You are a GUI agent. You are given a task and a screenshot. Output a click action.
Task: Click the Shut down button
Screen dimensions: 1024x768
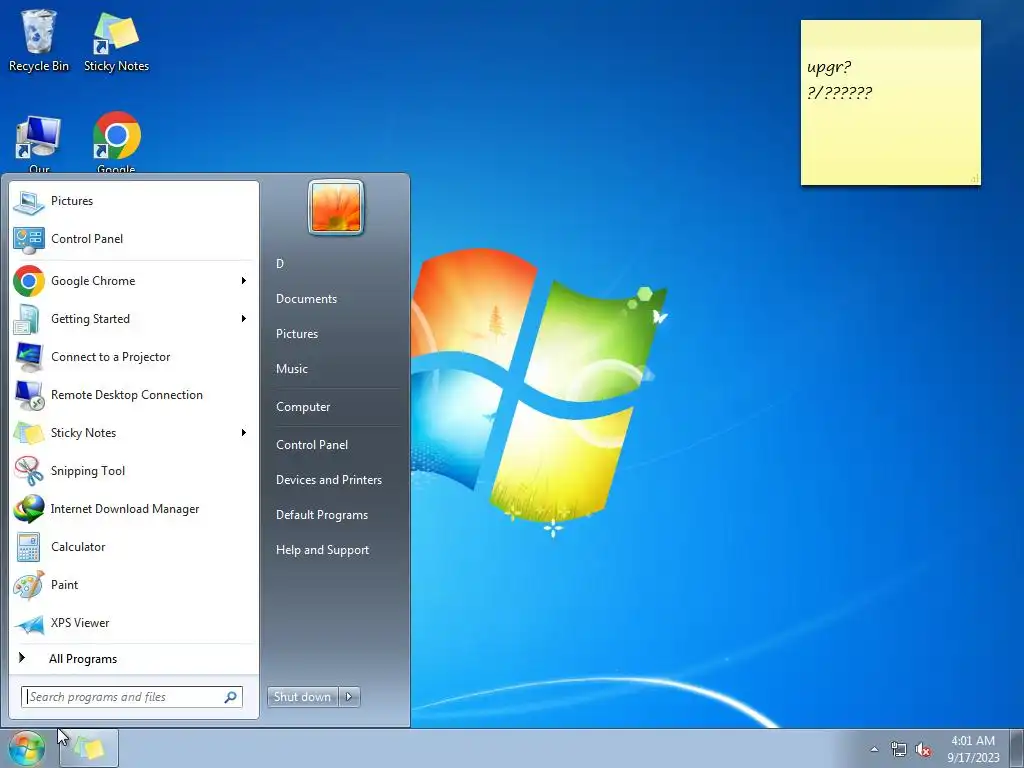pyautogui.click(x=302, y=697)
